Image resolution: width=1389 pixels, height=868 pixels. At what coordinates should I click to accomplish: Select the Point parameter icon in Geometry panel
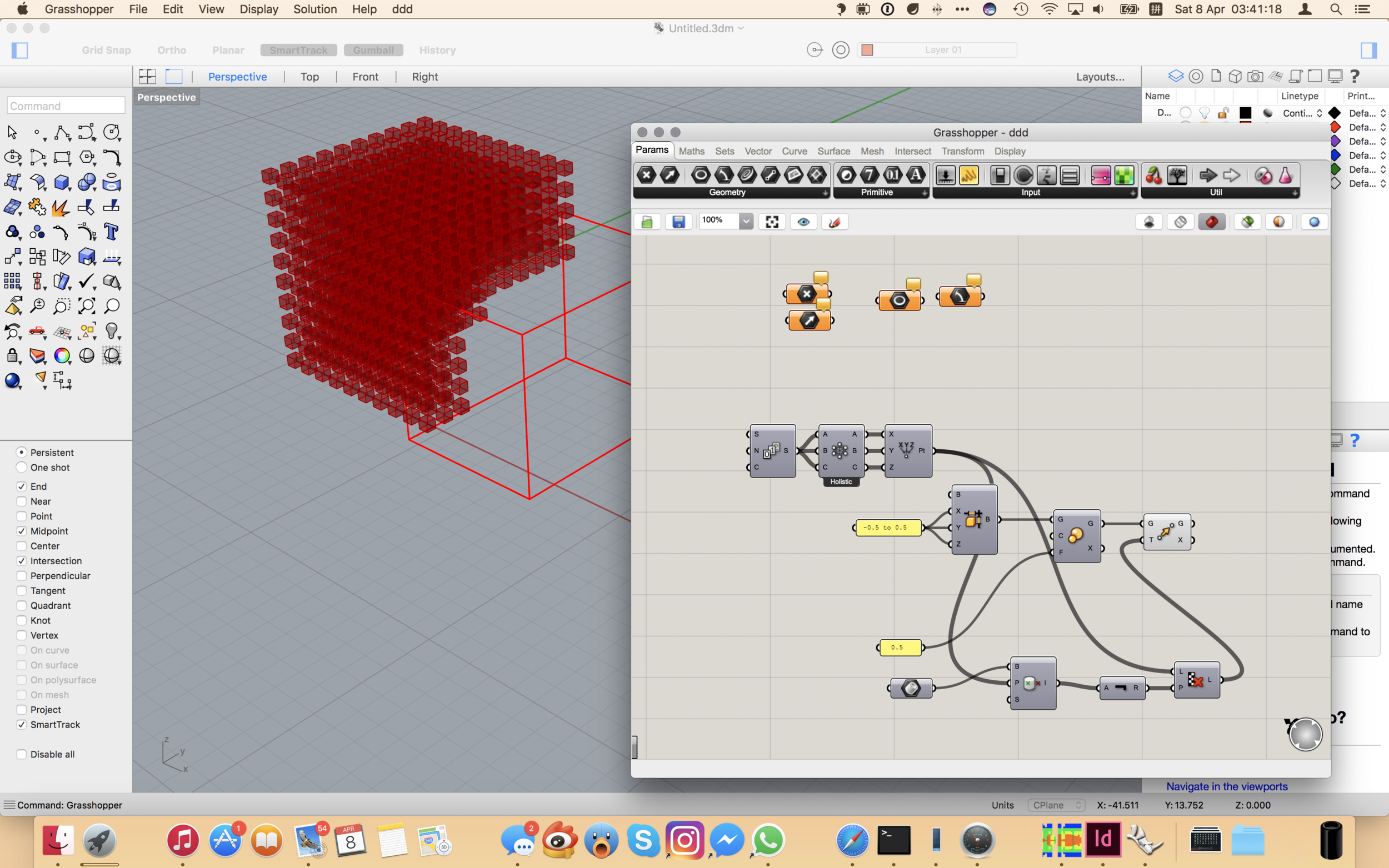point(647,175)
